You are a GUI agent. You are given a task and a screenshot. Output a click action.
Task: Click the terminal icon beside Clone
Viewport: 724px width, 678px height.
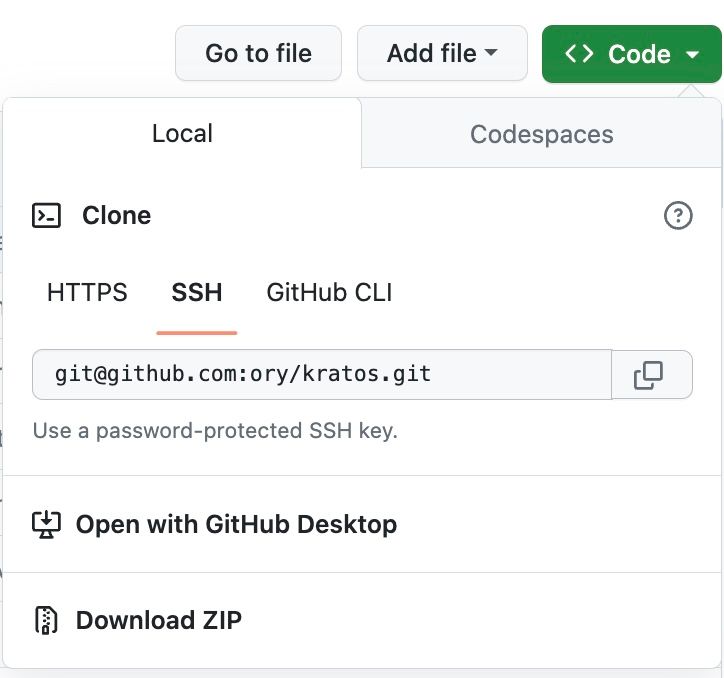47,215
